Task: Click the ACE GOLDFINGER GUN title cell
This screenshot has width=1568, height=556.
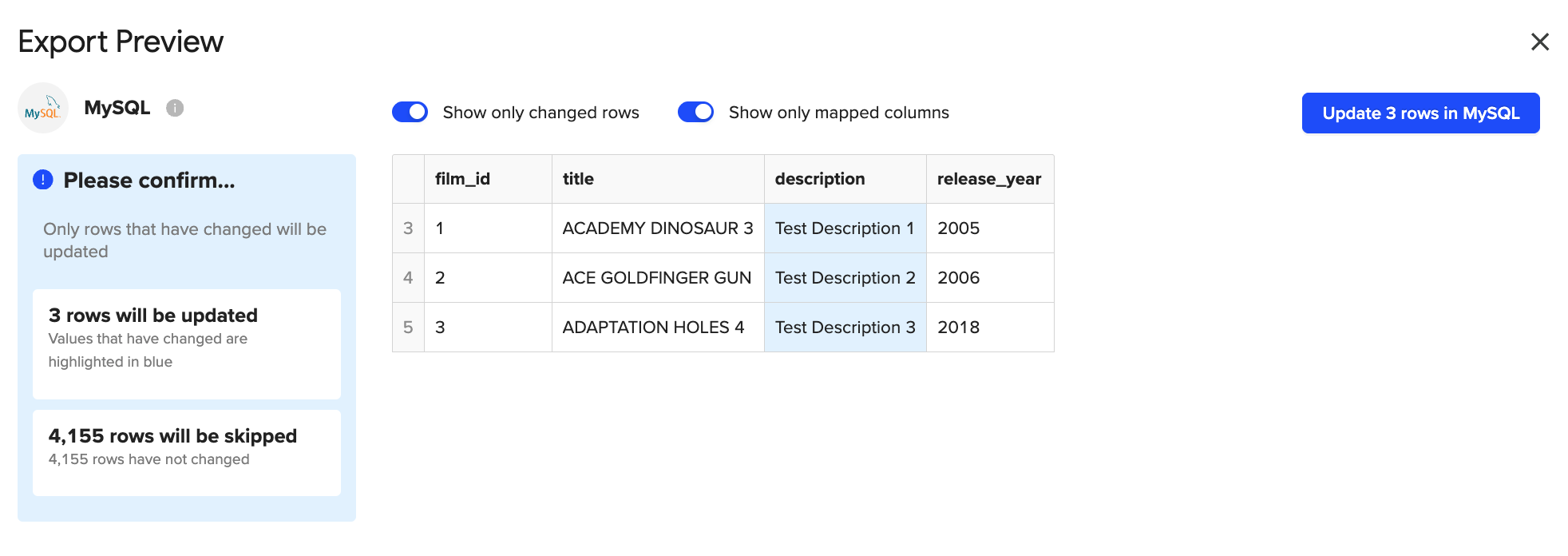Action: tap(657, 278)
